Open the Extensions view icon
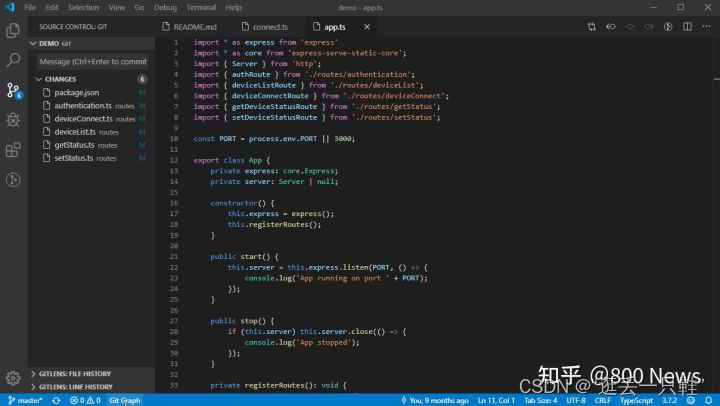 (x=13, y=150)
